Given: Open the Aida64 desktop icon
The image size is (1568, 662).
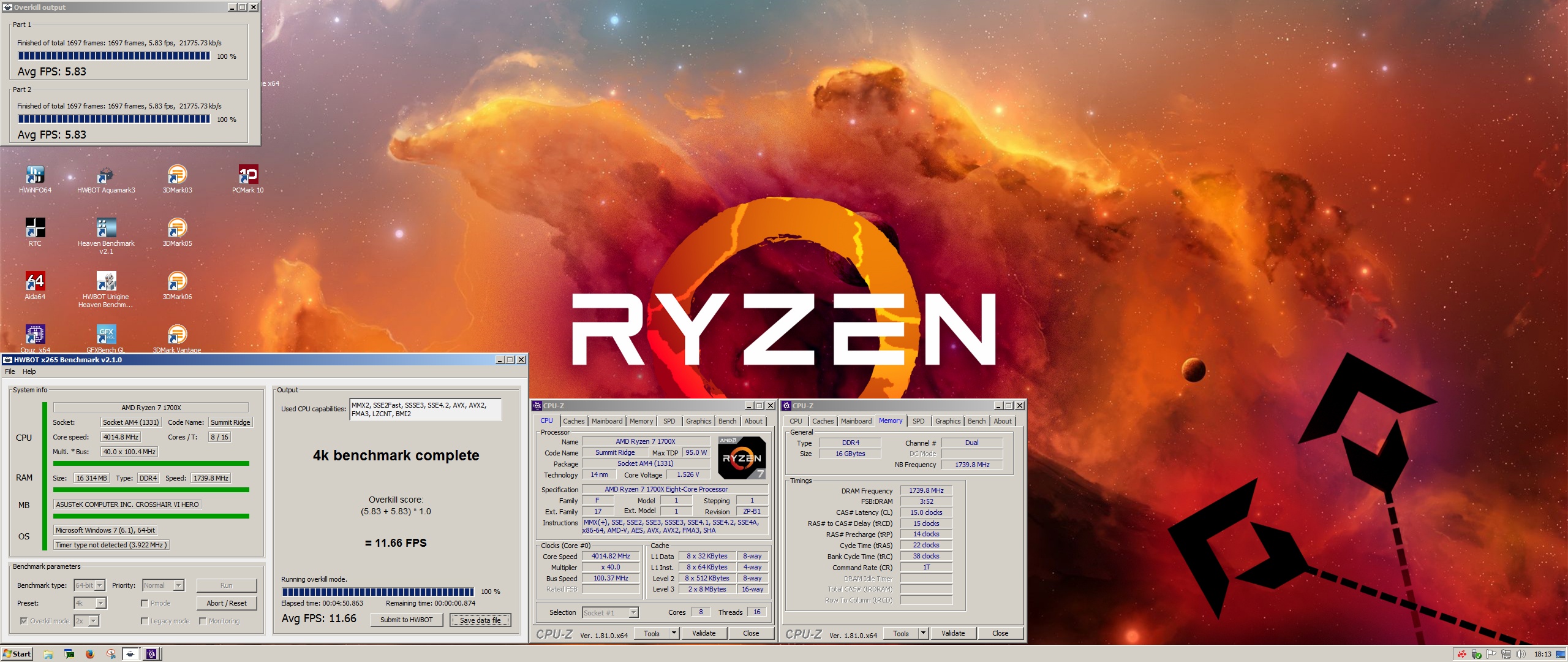Looking at the screenshot, I should 35,286.
